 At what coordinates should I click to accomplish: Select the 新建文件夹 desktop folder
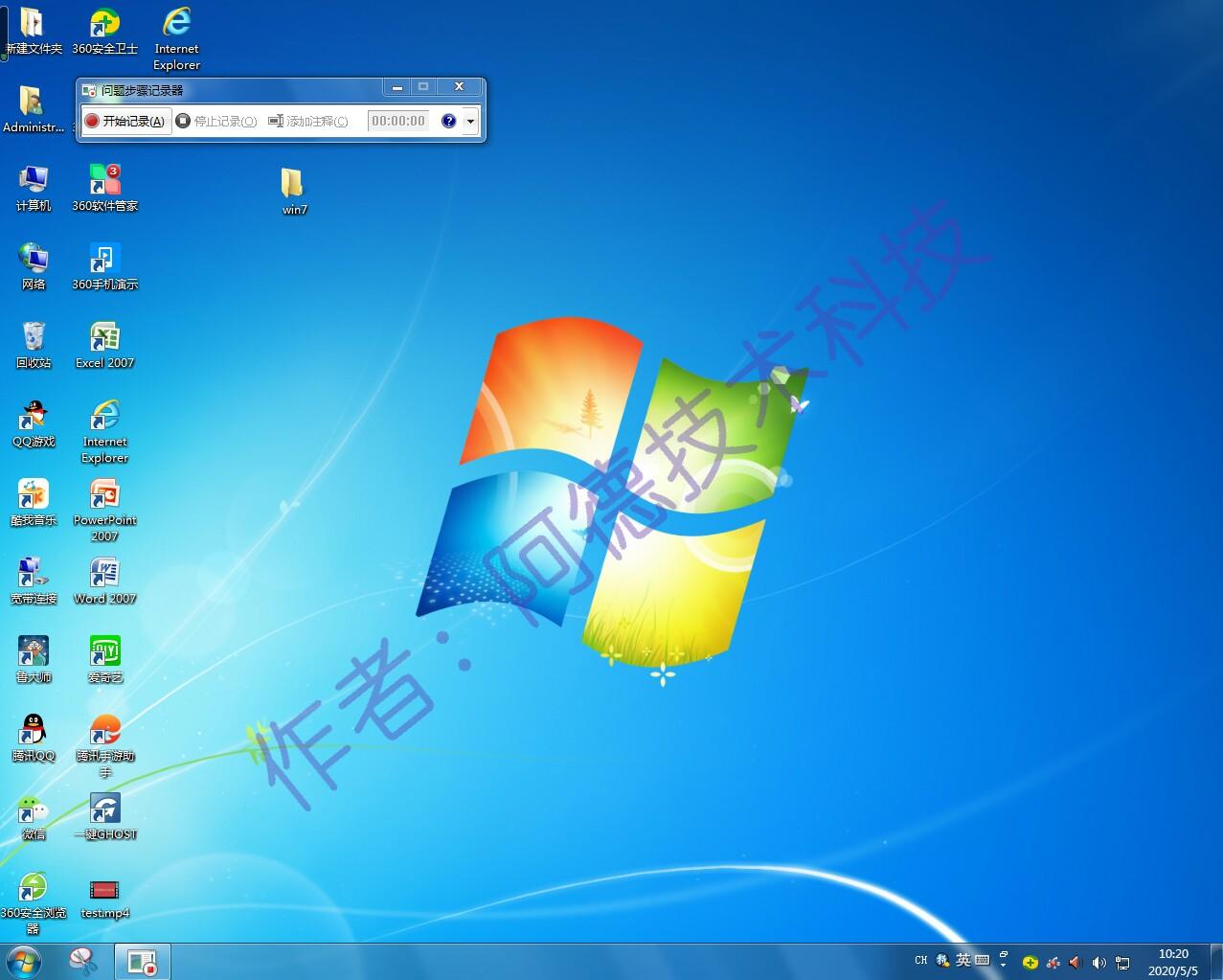pyautogui.click(x=34, y=32)
